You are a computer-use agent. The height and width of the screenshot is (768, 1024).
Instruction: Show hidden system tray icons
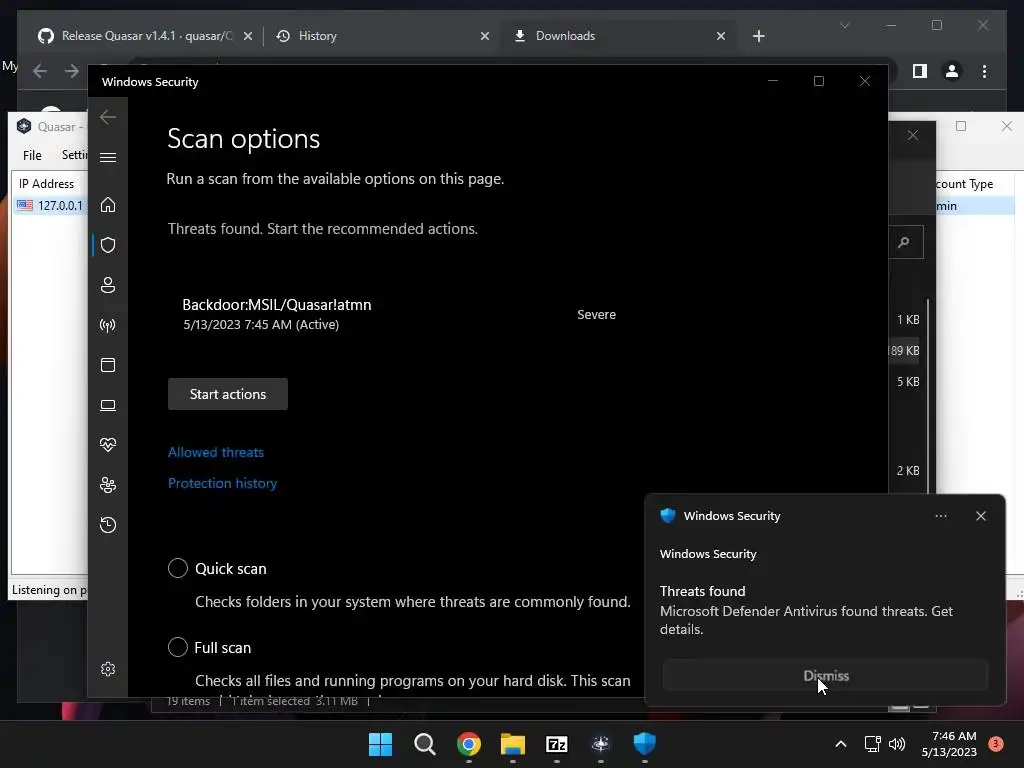841,744
